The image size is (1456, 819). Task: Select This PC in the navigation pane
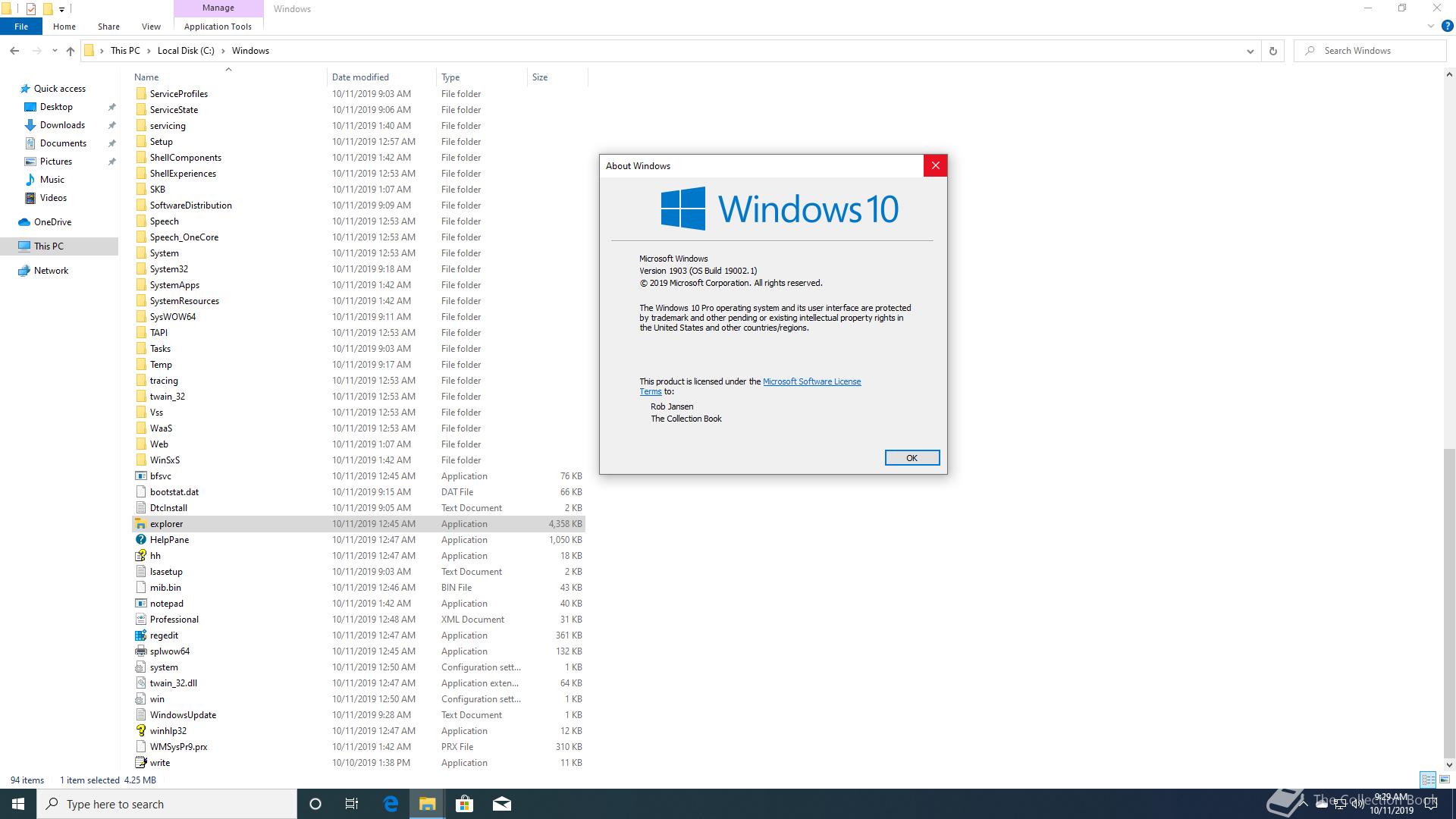pyautogui.click(x=49, y=246)
